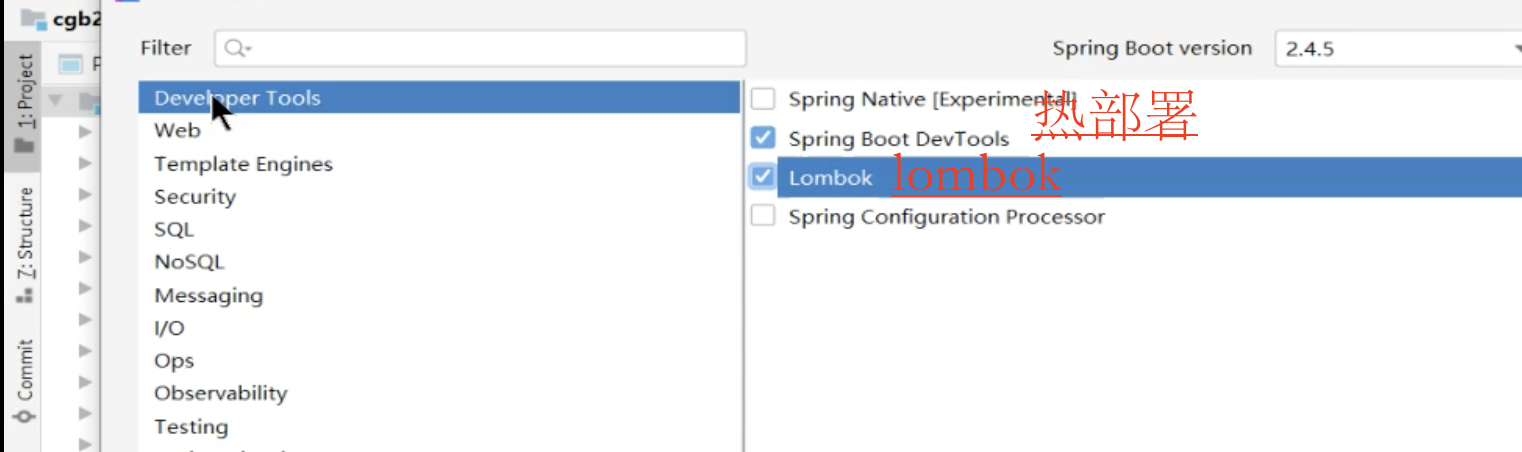Screen dimensions: 1522x452
Task: Click the Commit tab icon
Action: pos(24,415)
